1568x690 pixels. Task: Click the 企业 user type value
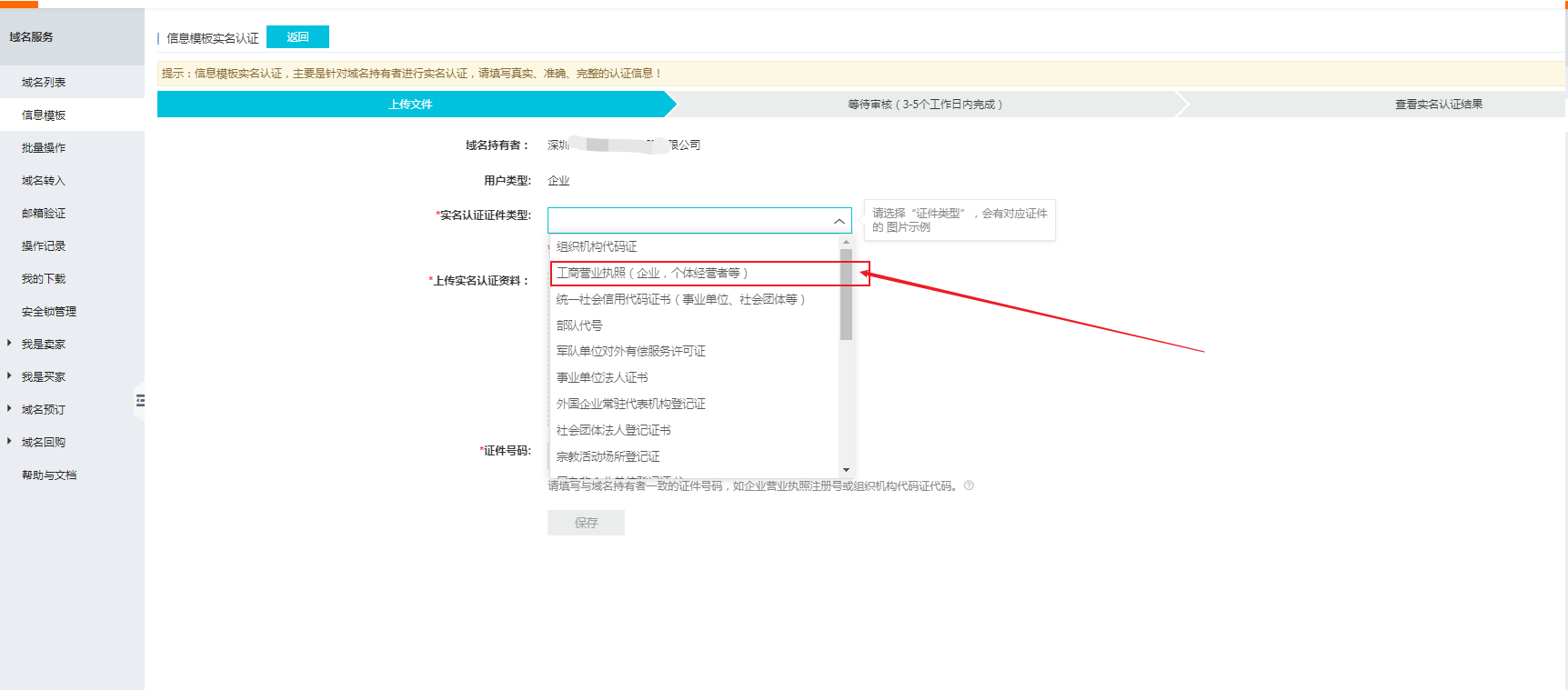558,181
